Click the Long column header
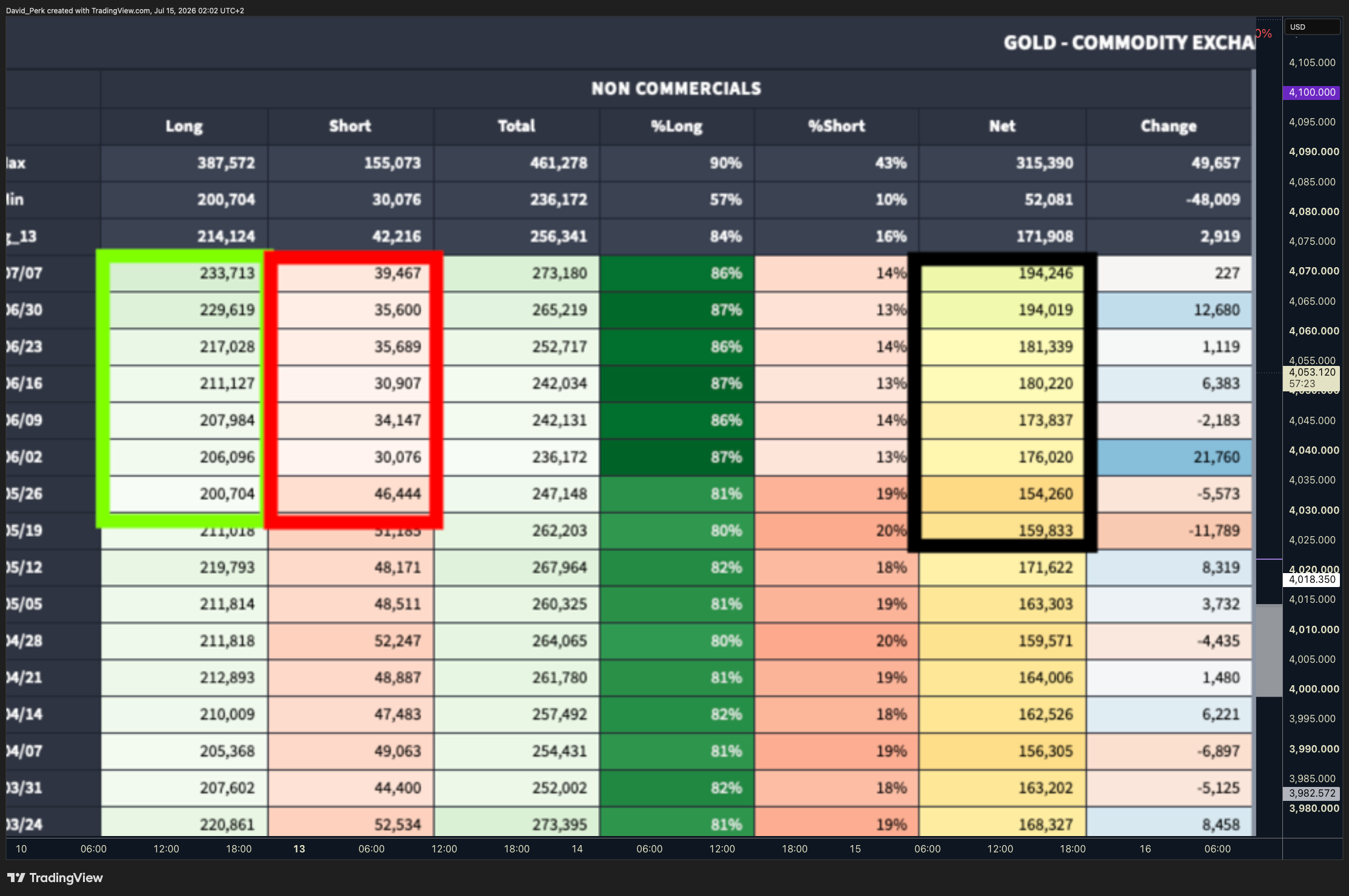The image size is (1349, 896). pyautogui.click(x=184, y=126)
